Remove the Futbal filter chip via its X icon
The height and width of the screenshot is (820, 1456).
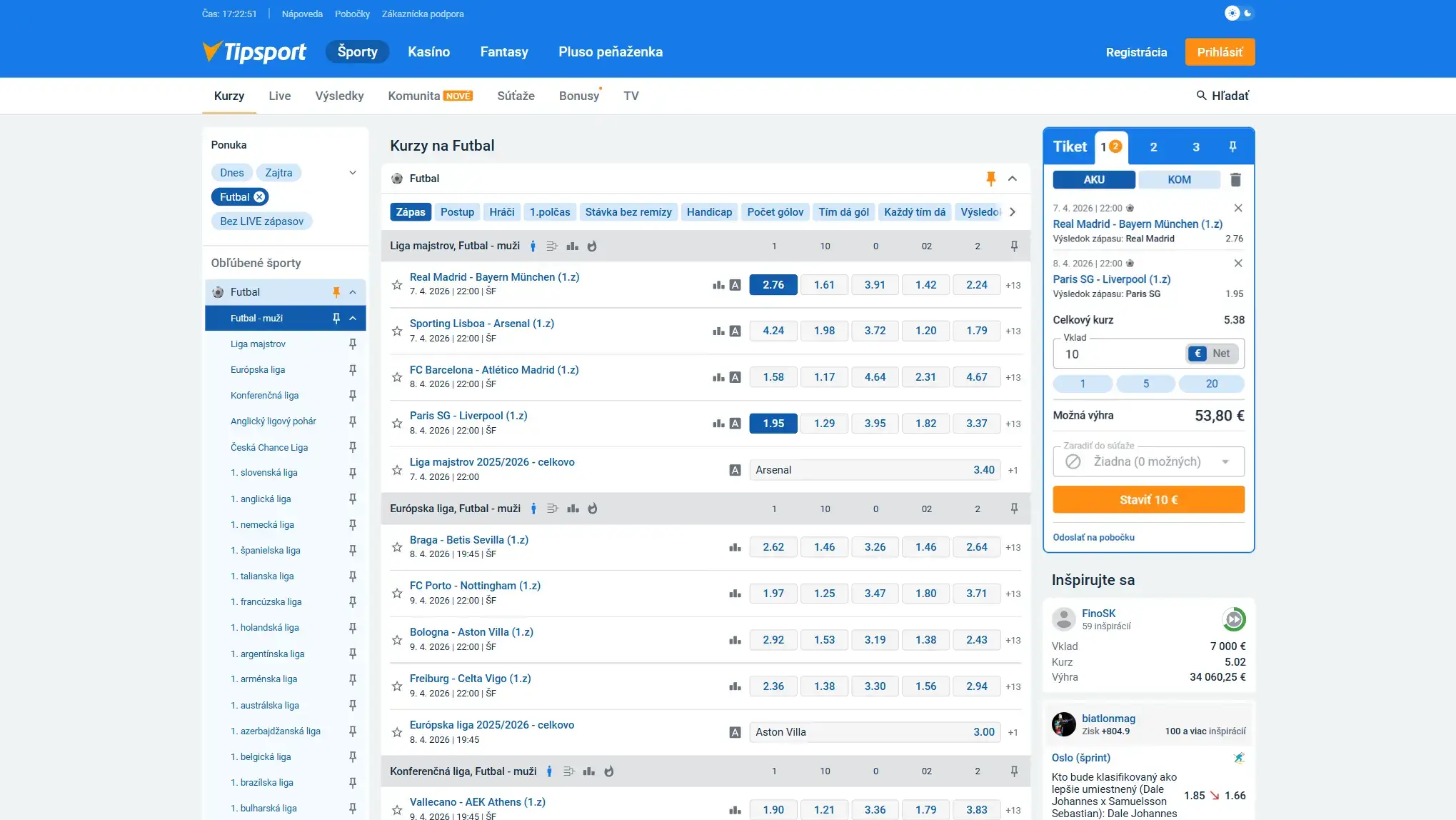pos(258,196)
